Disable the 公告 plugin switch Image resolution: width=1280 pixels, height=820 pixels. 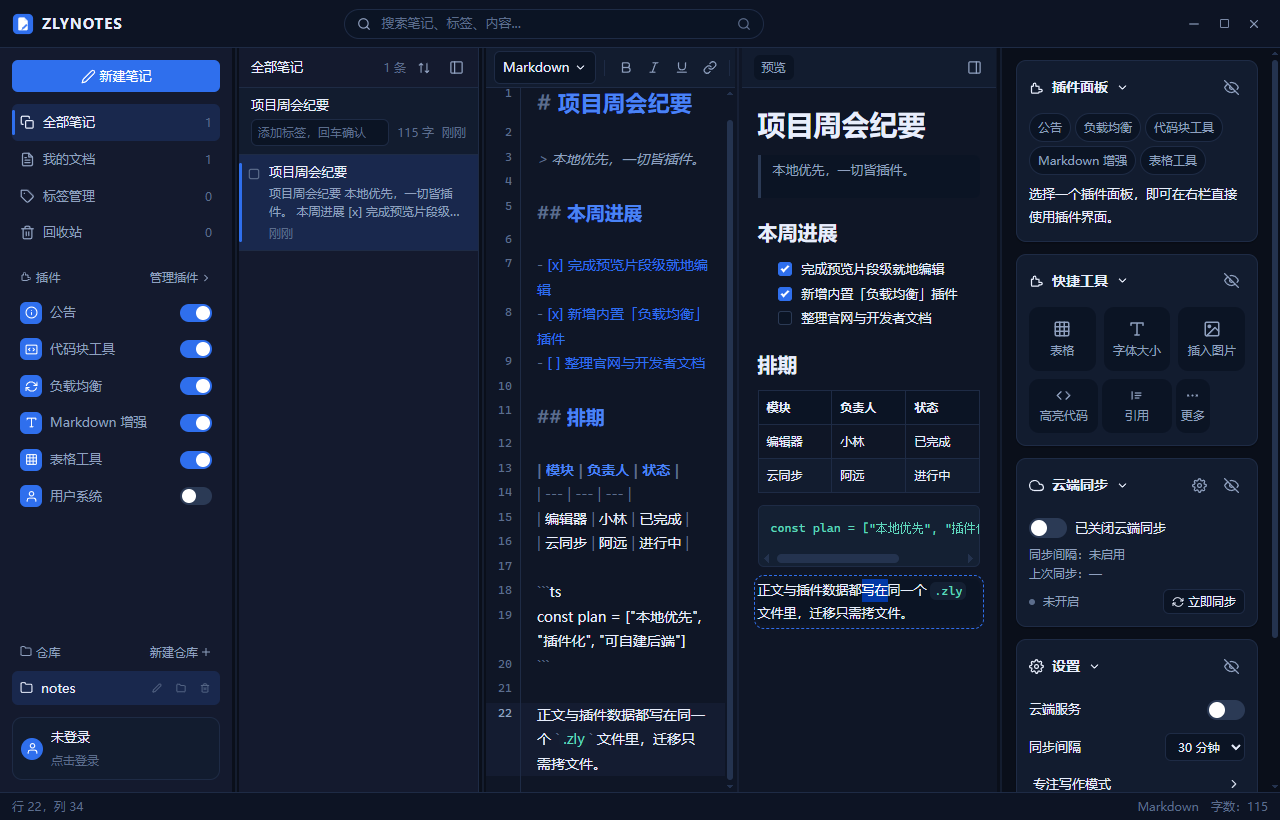[x=196, y=313]
